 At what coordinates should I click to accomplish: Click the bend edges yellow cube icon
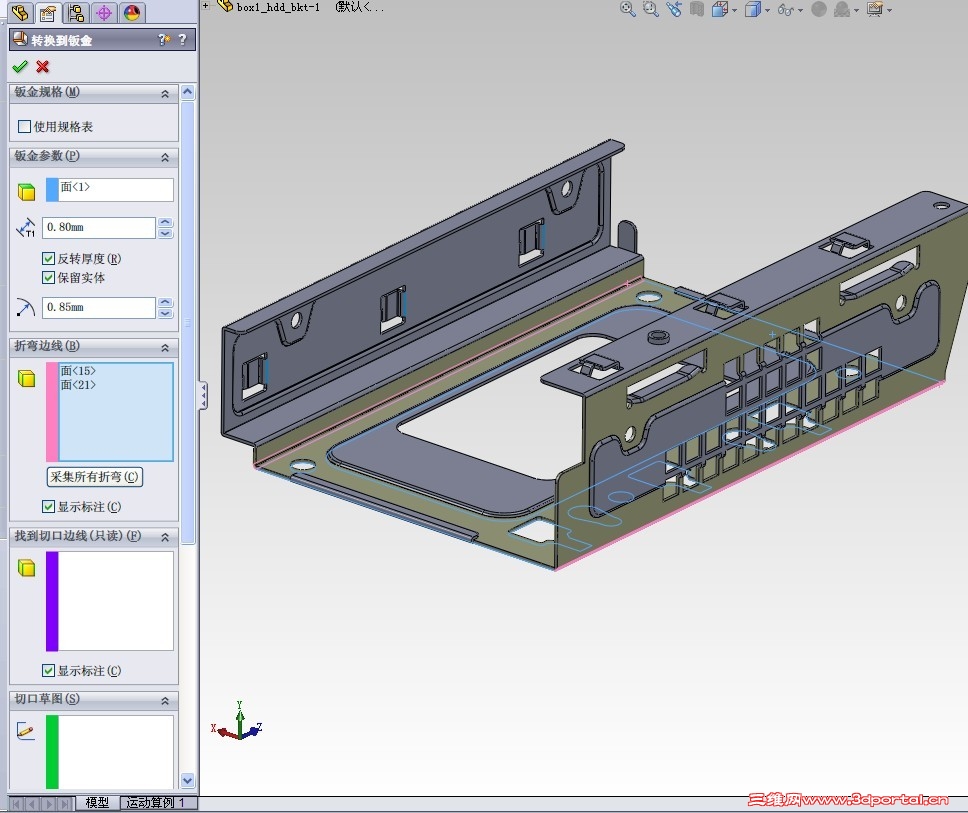(x=27, y=378)
